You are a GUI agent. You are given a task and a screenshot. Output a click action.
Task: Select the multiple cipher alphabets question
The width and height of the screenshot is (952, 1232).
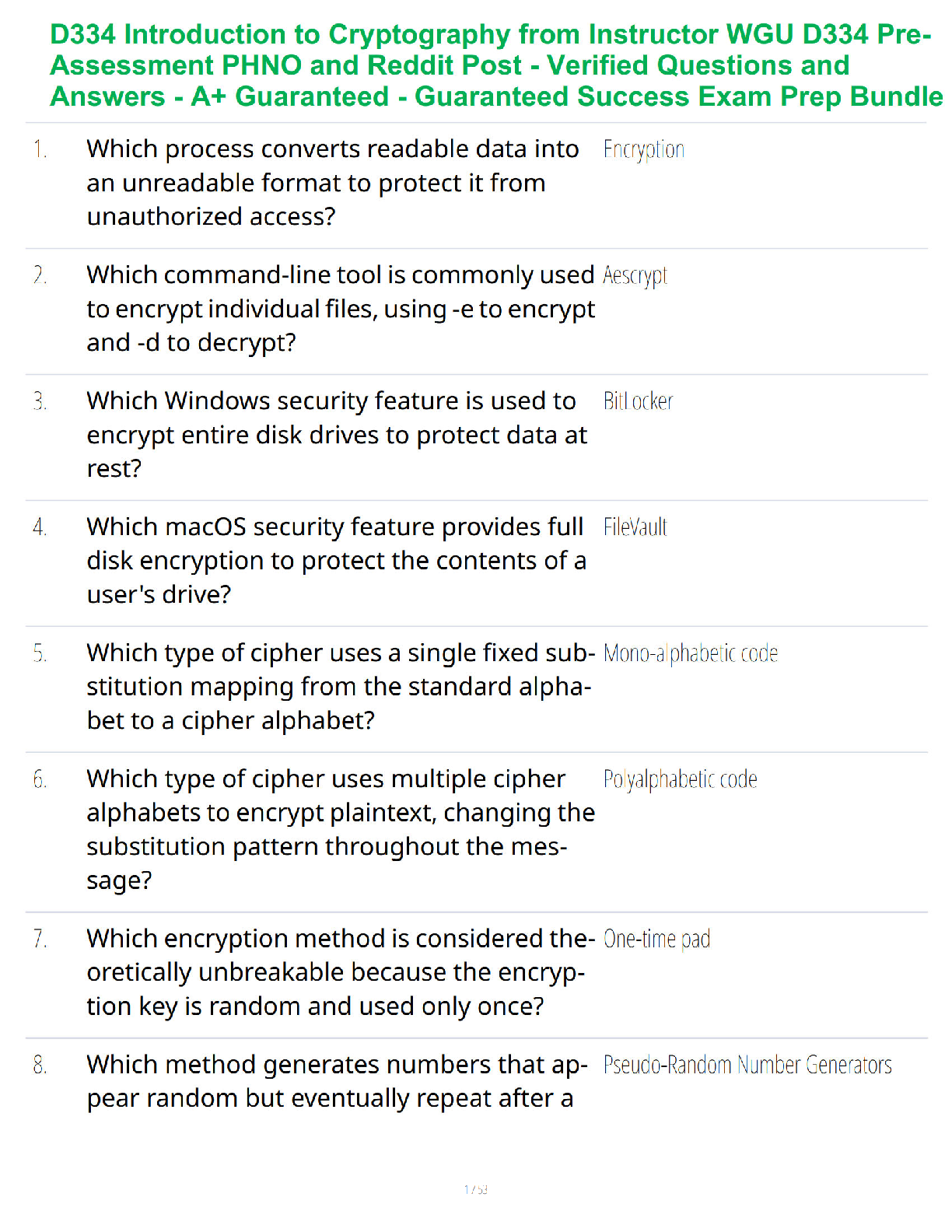click(341, 829)
